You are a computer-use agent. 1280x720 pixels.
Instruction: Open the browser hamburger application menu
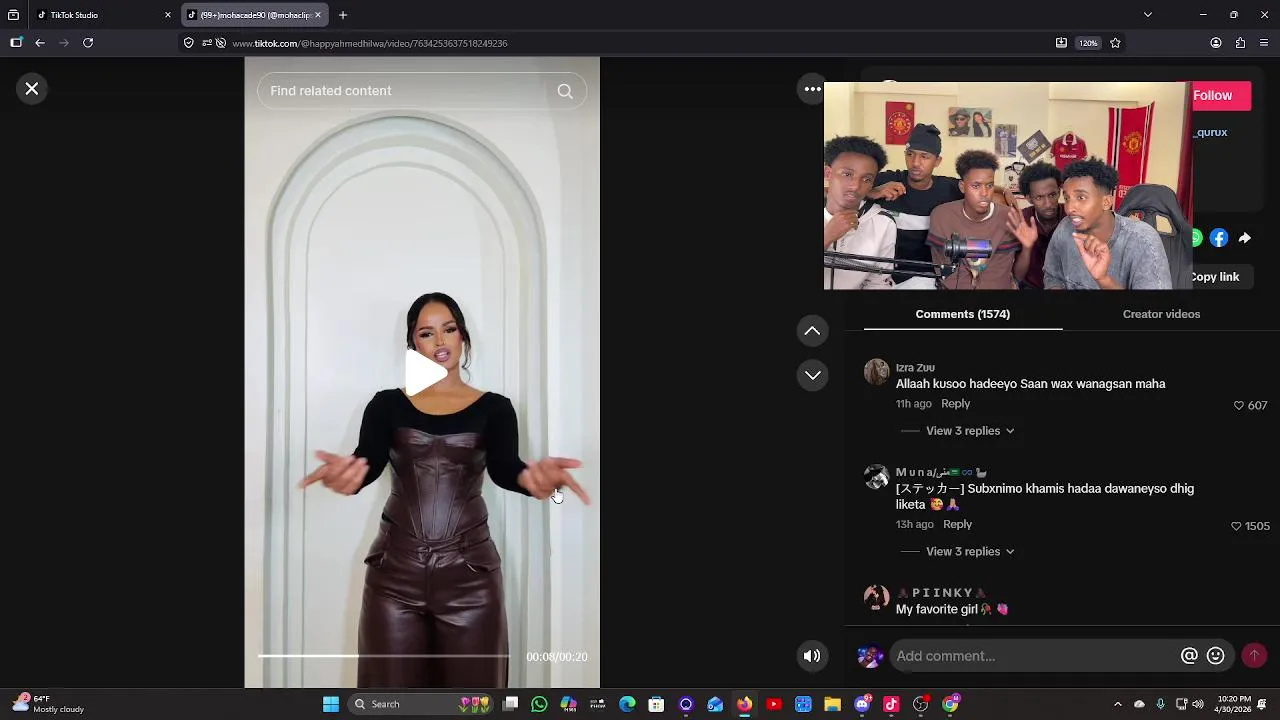pos(1264,43)
